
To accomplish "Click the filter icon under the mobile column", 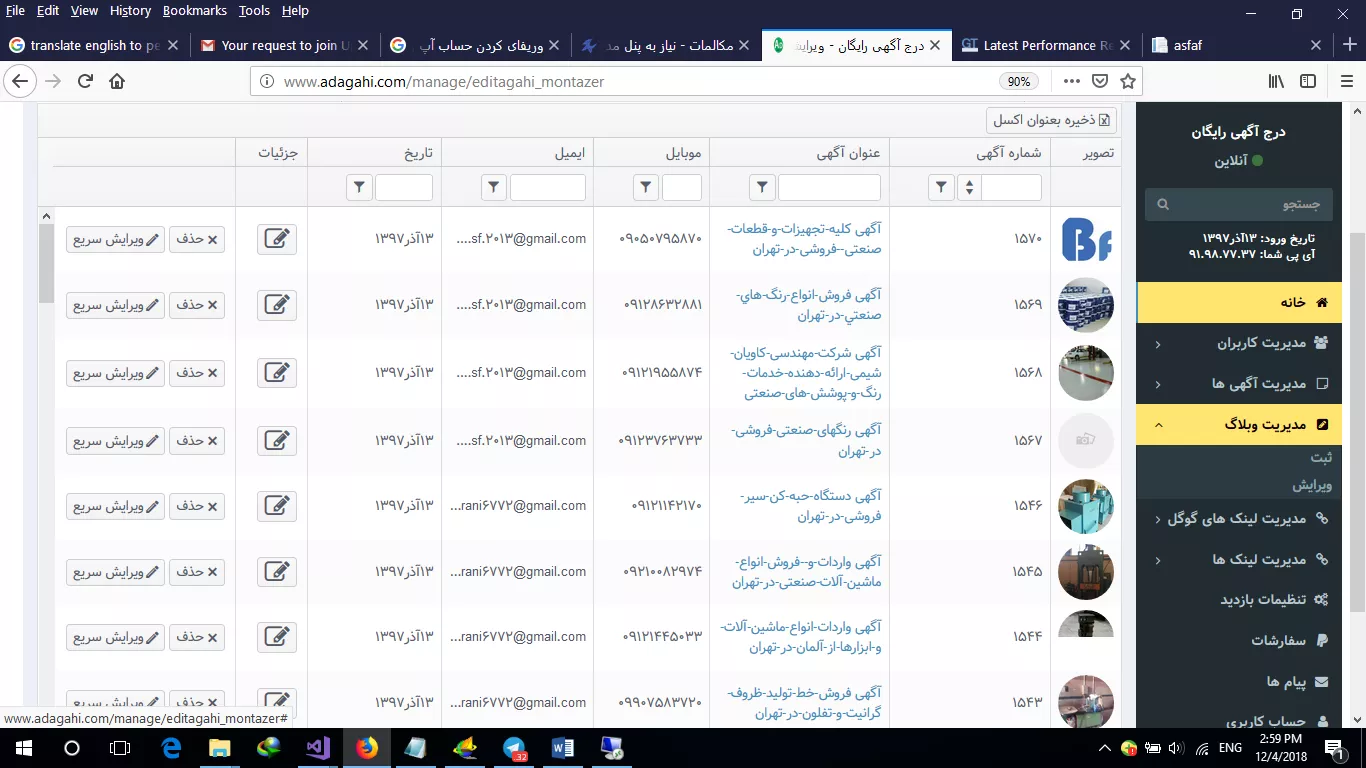I will 646,187.
